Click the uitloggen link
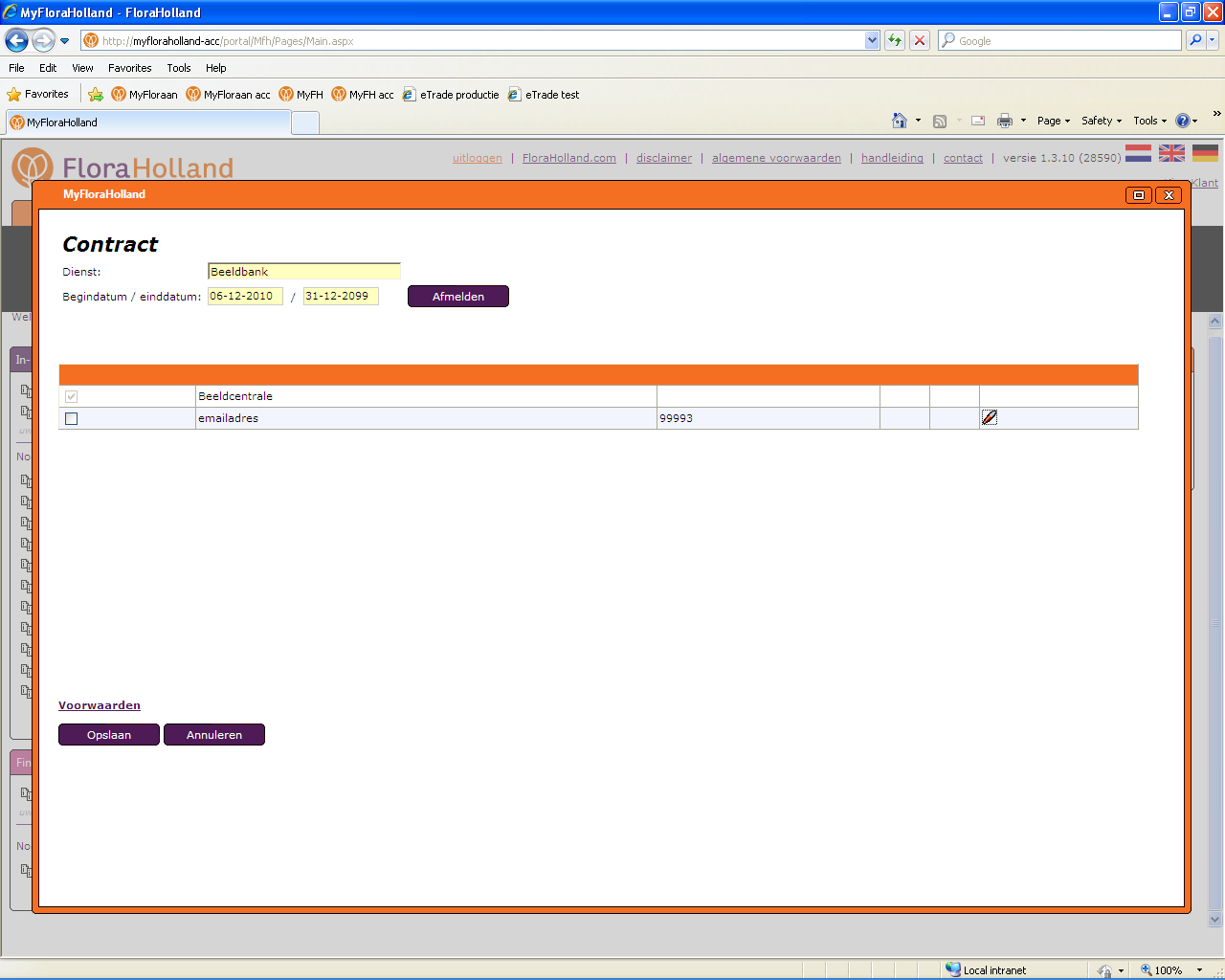The width and height of the screenshot is (1225, 980). 478,158
